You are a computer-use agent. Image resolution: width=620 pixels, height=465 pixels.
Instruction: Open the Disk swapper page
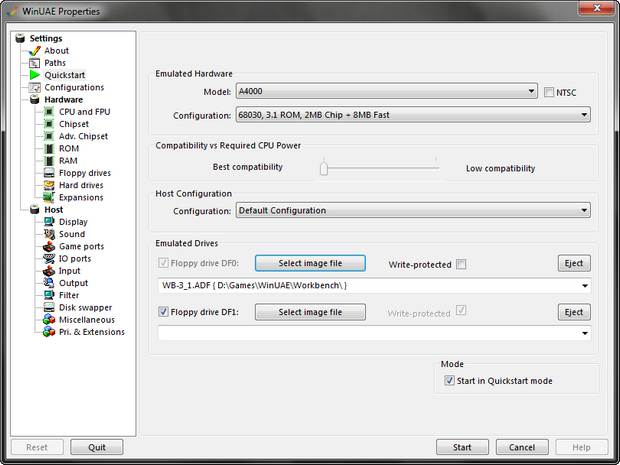pos(85,308)
